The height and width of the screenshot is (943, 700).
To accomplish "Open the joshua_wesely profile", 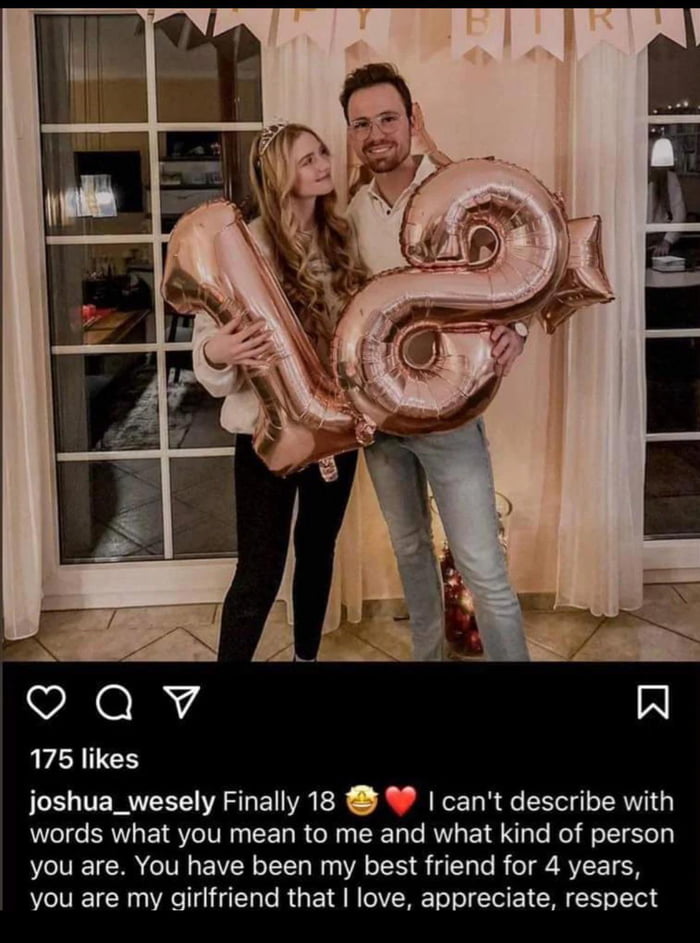I will coord(122,803).
